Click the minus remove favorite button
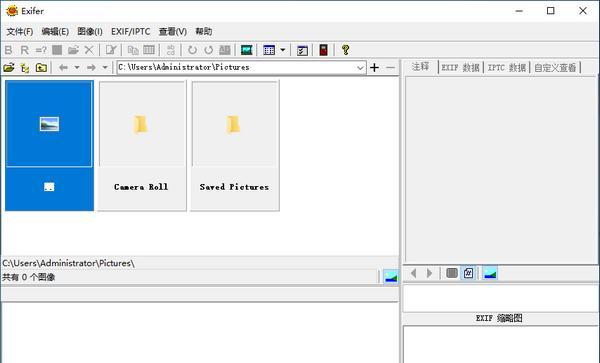The image size is (600, 363). coord(390,68)
